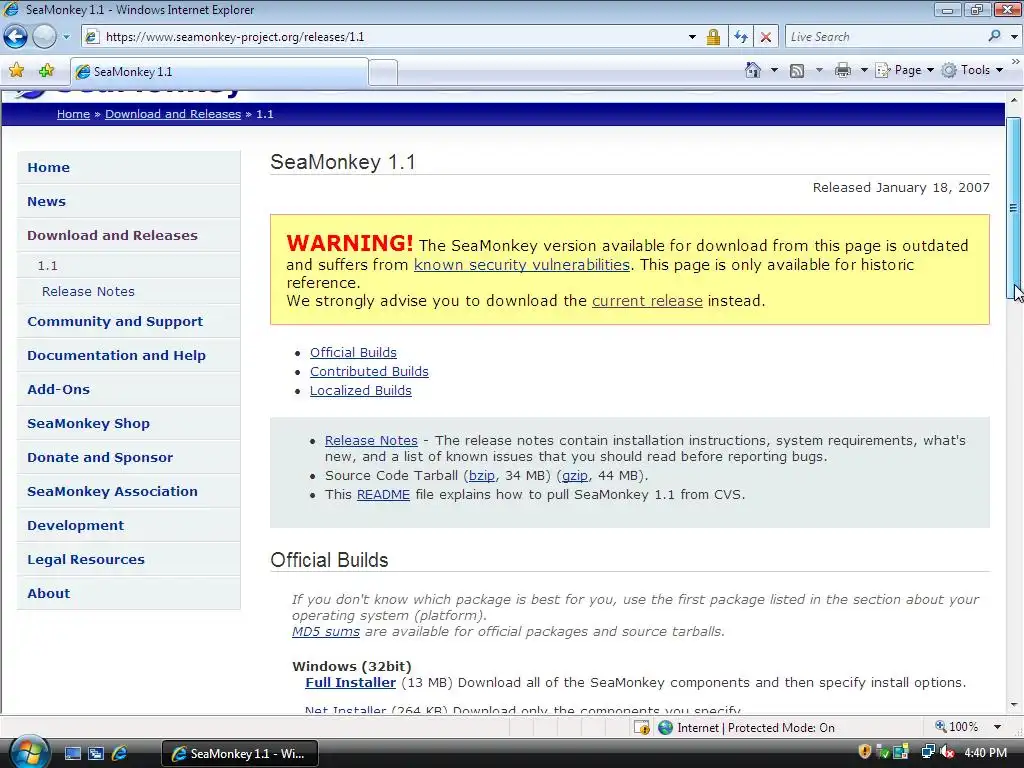This screenshot has height=768, width=1024.
Task: Open a new blank tab
Action: coord(383,72)
